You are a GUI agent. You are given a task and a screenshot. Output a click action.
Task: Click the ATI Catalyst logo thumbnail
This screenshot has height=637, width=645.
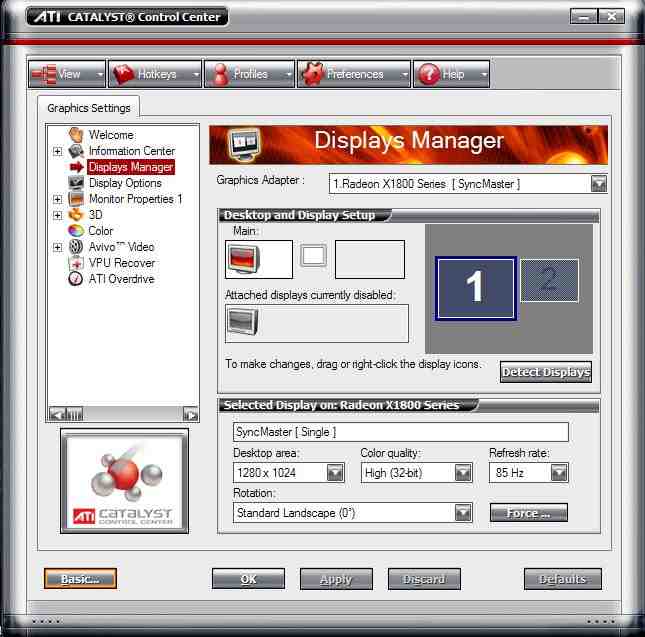click(124, 481)
